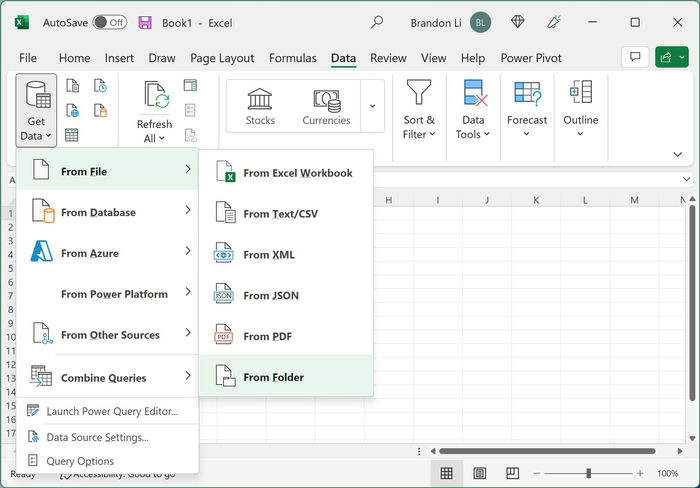This screenshot has width=700, height=488.
Task: Switch to the Draw tab
Action: 162,58
